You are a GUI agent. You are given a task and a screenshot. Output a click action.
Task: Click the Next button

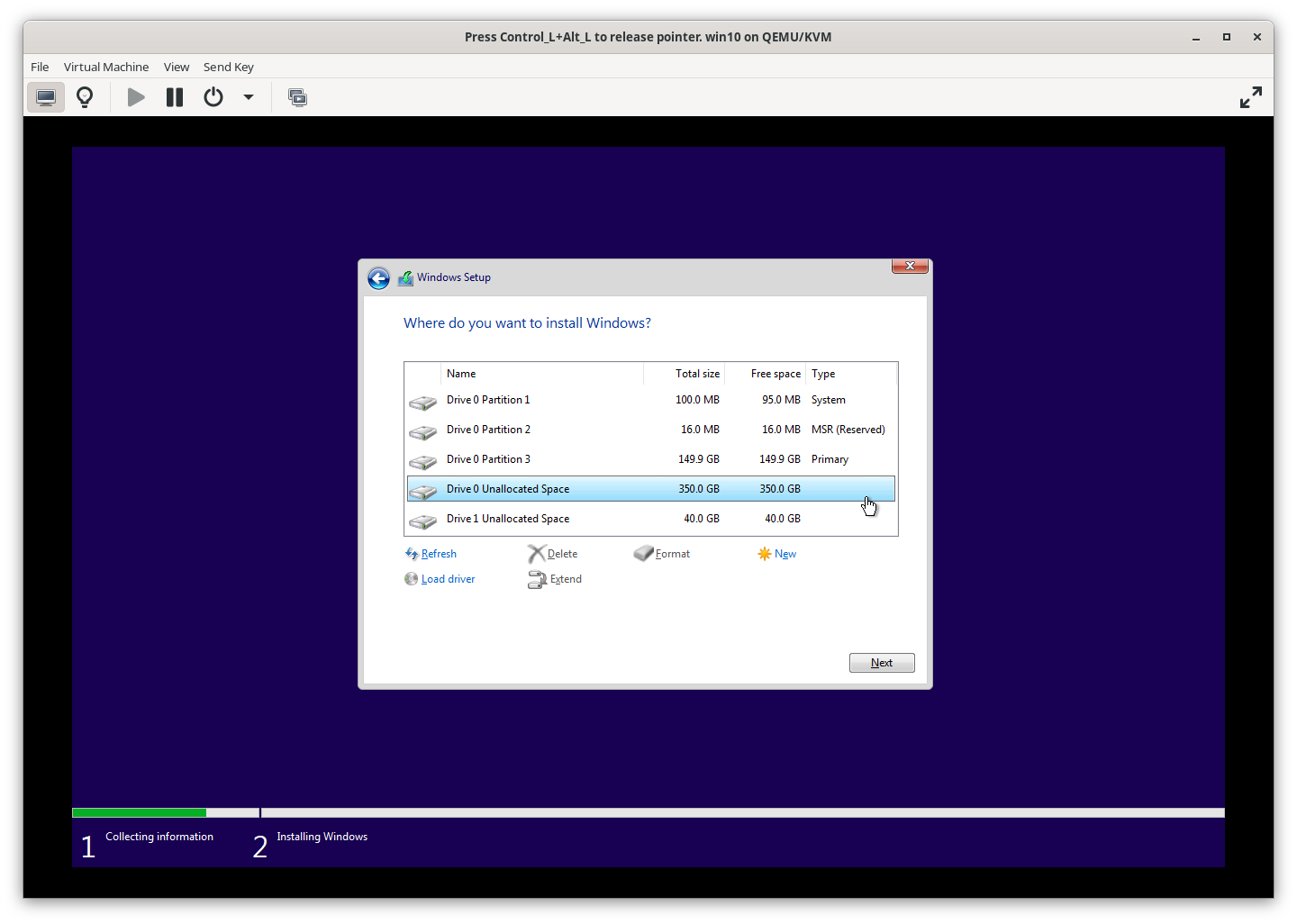[x=882, y=663]
